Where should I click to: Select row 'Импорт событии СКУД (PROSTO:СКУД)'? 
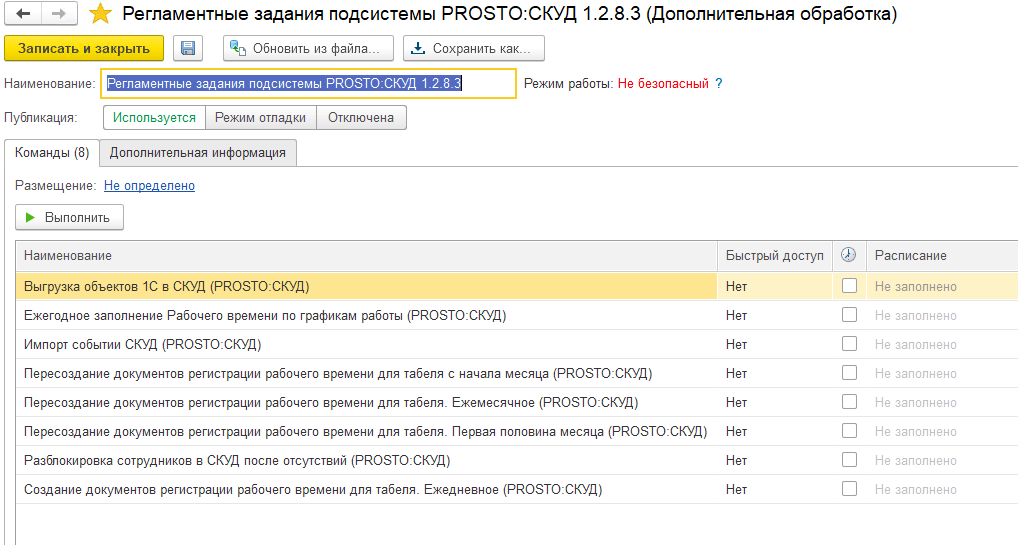pos(367,344)
